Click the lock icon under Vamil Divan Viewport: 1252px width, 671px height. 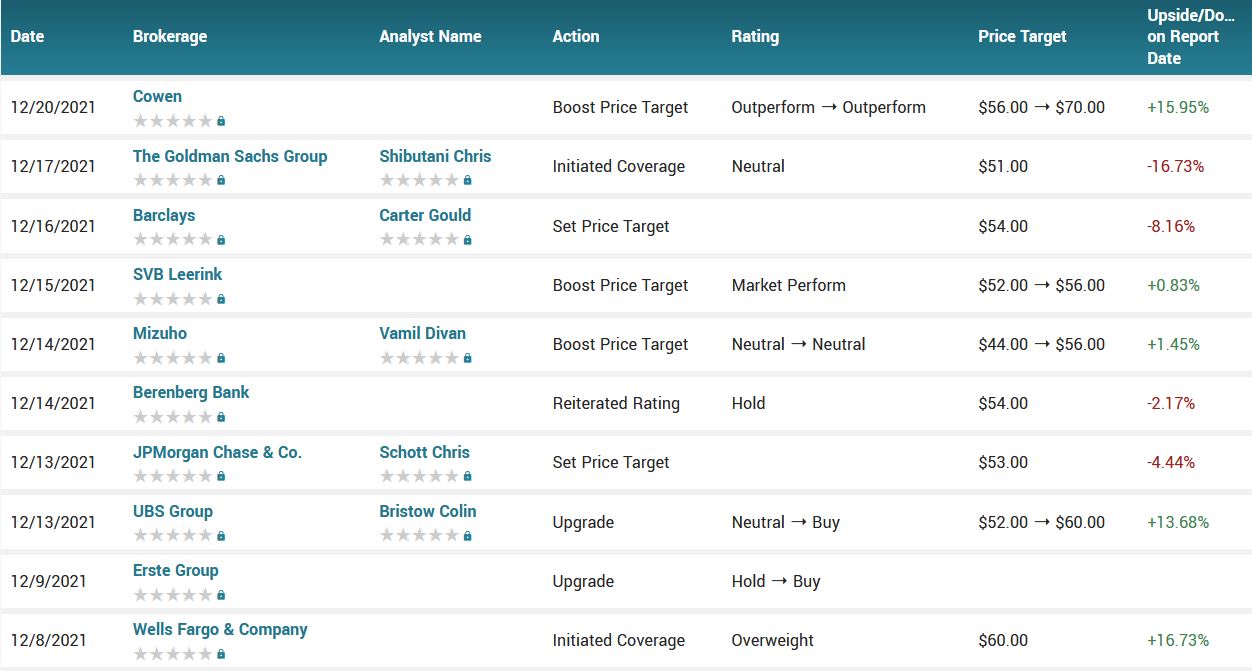point(468,358)
